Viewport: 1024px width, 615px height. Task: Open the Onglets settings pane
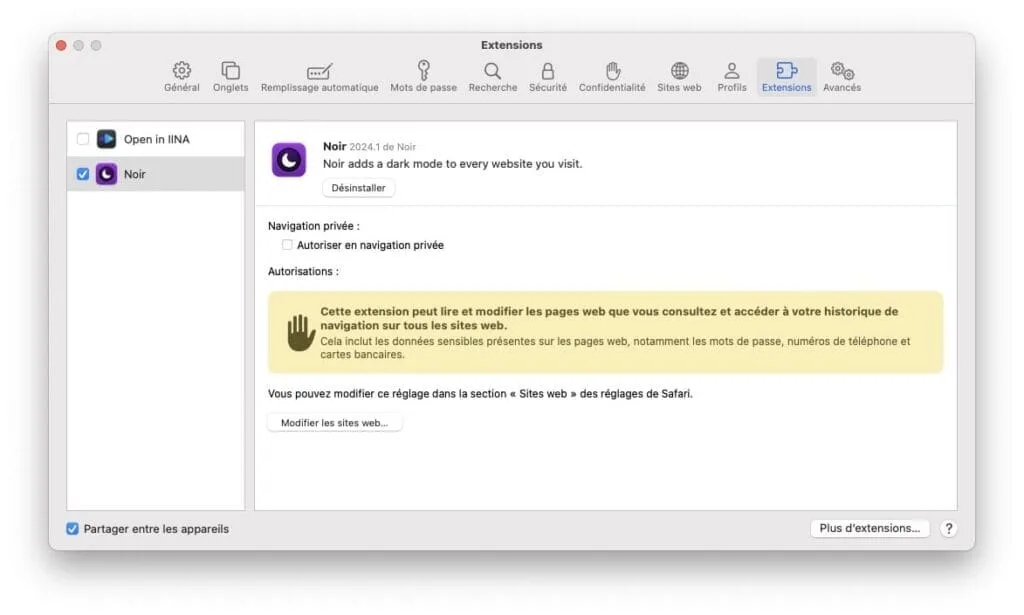pyautogui.click(x=230, y=75)
